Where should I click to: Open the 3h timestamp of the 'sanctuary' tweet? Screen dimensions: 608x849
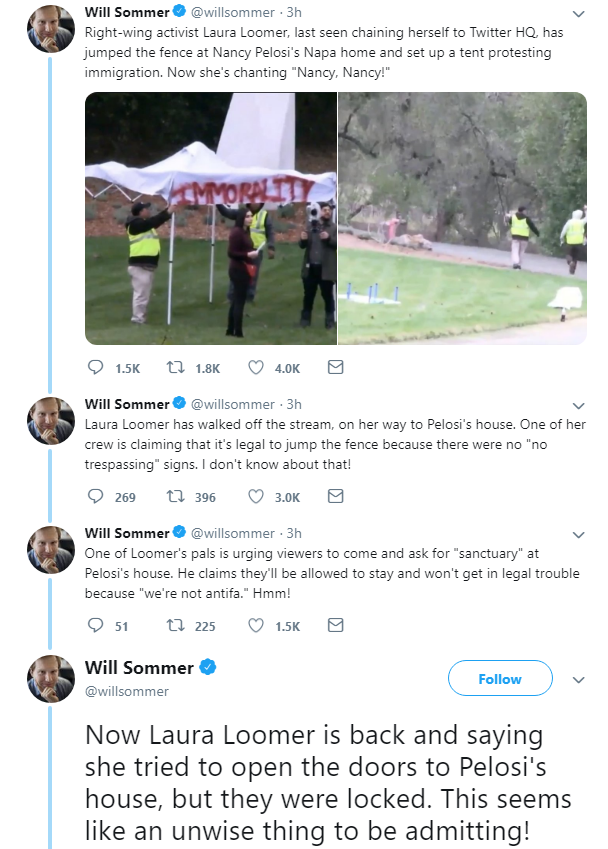294,533
